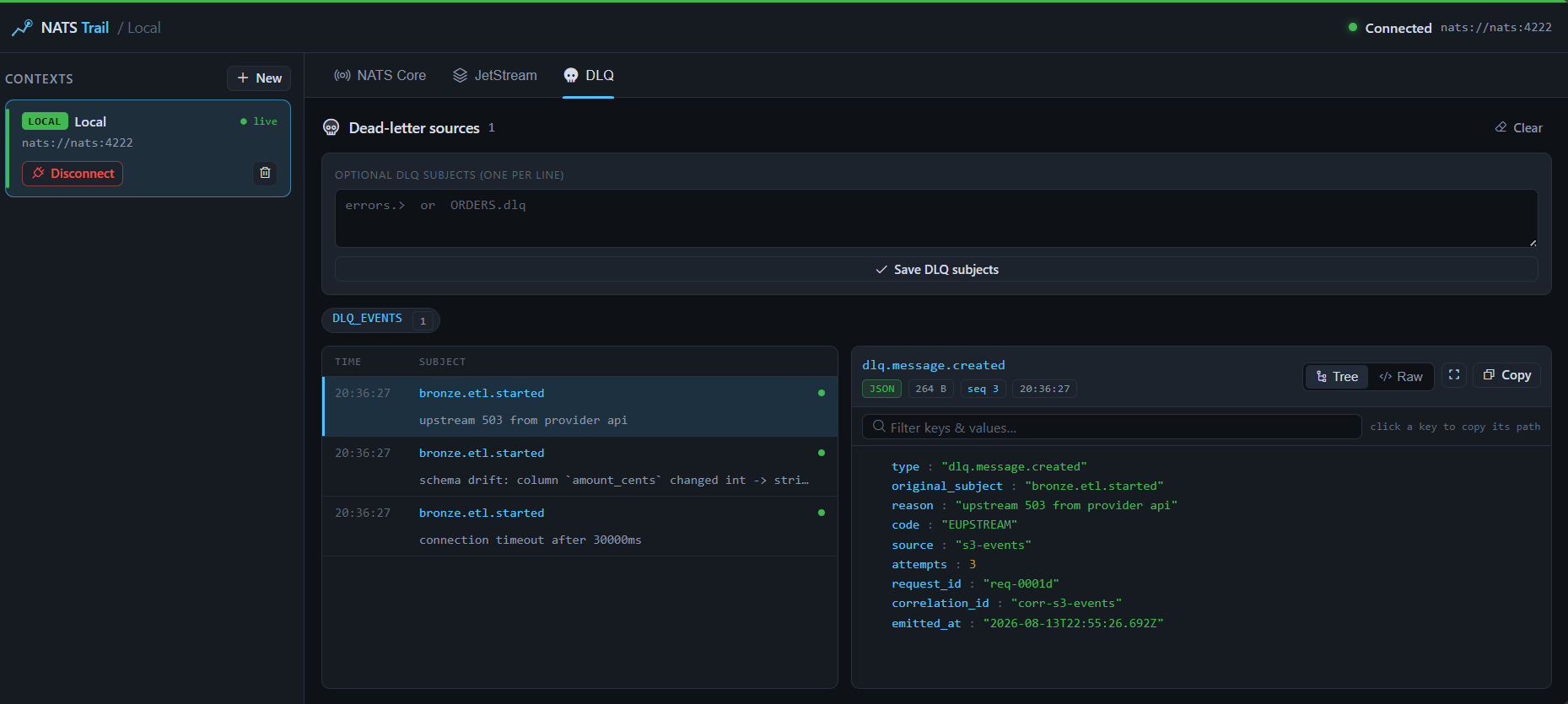Click the code key in JSON tree
Screen dimensions: 1568x704
(905, 525)
